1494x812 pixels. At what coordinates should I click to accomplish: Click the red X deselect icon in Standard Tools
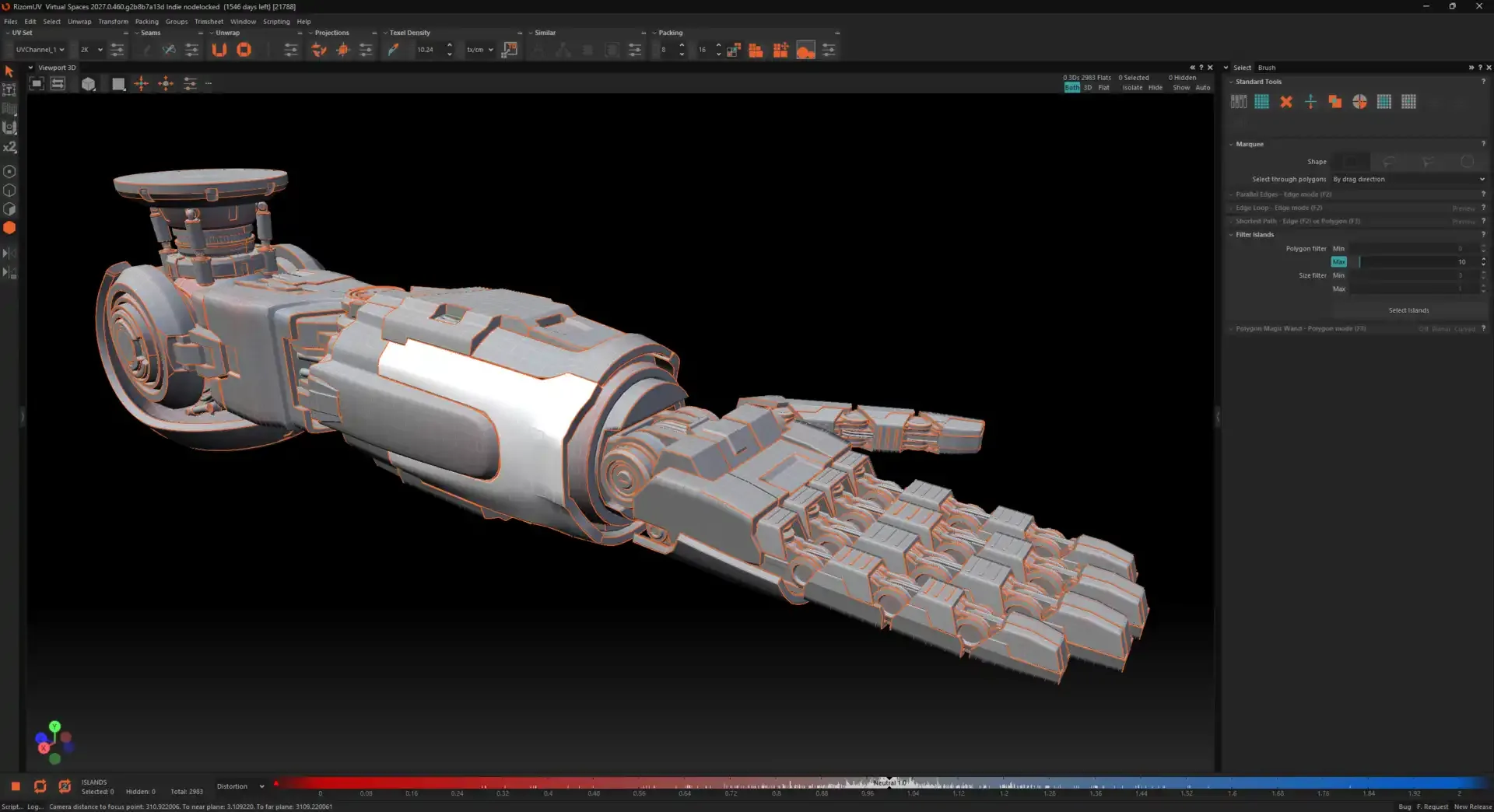coord(1285,102)
